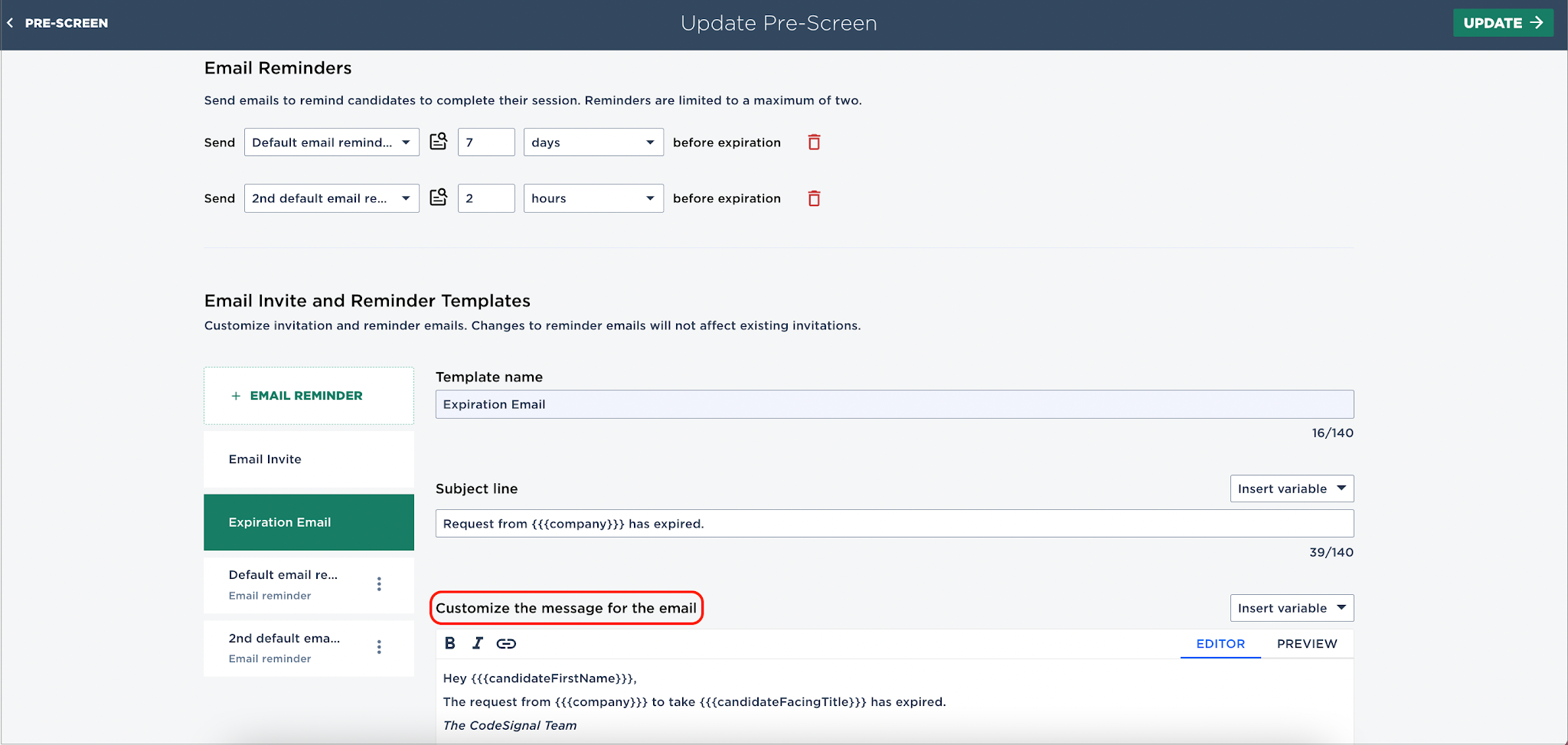Apply italic formatting in the editor
The height and width of the screenshot is (745, 1568).
pos(477,643)
